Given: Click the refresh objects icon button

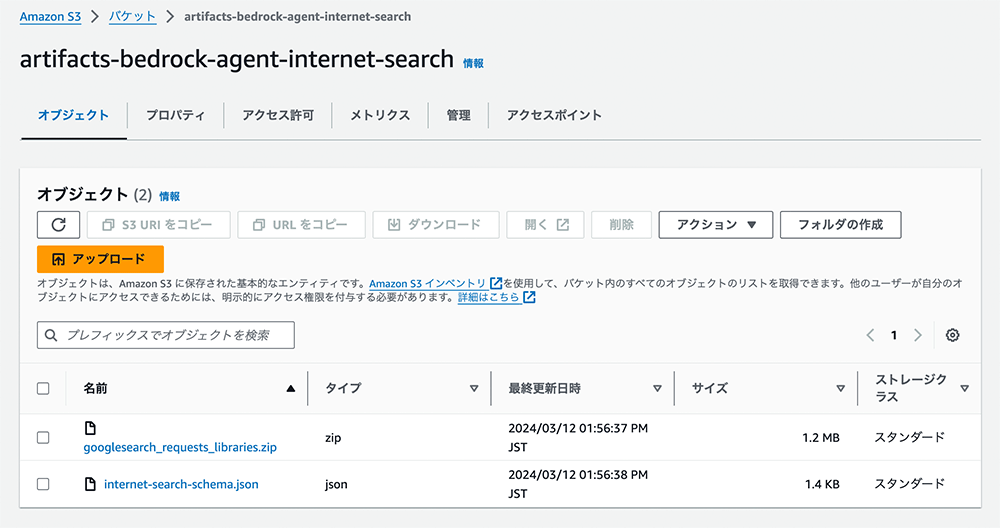Looking at the screenshot, I should (58, 224).
